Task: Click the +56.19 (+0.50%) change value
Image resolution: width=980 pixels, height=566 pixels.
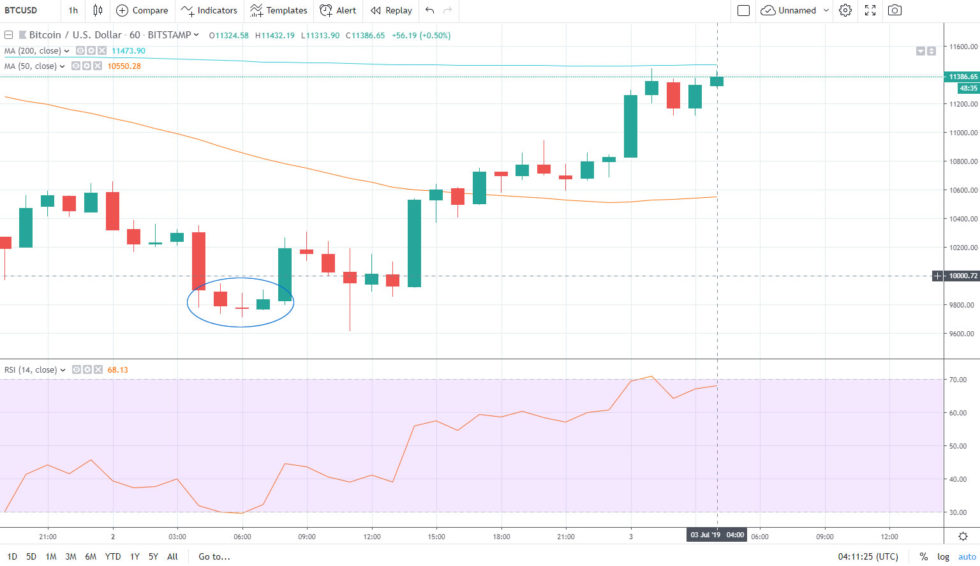Action: point(421,35)
